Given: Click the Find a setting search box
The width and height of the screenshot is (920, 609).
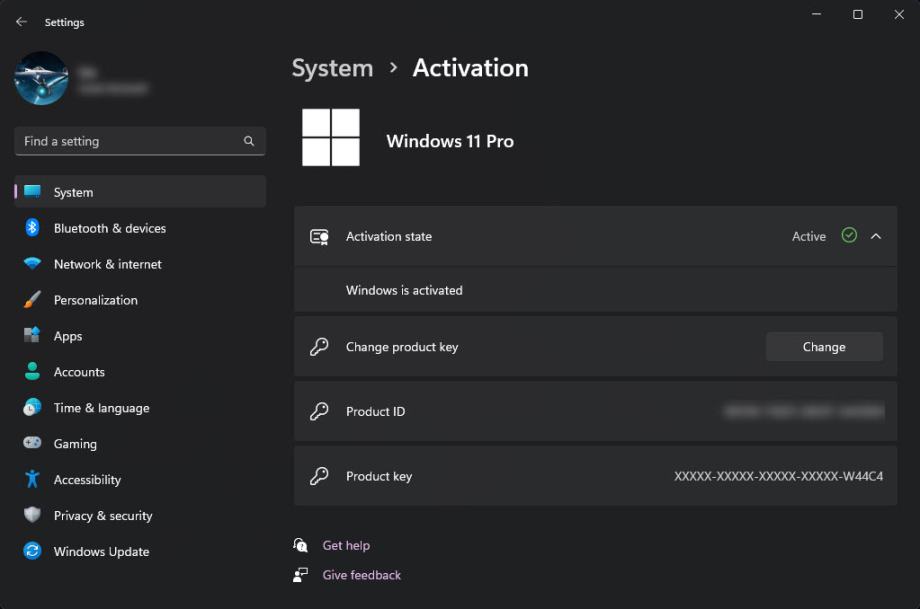Looking at the screenshot, I should 130,142.
